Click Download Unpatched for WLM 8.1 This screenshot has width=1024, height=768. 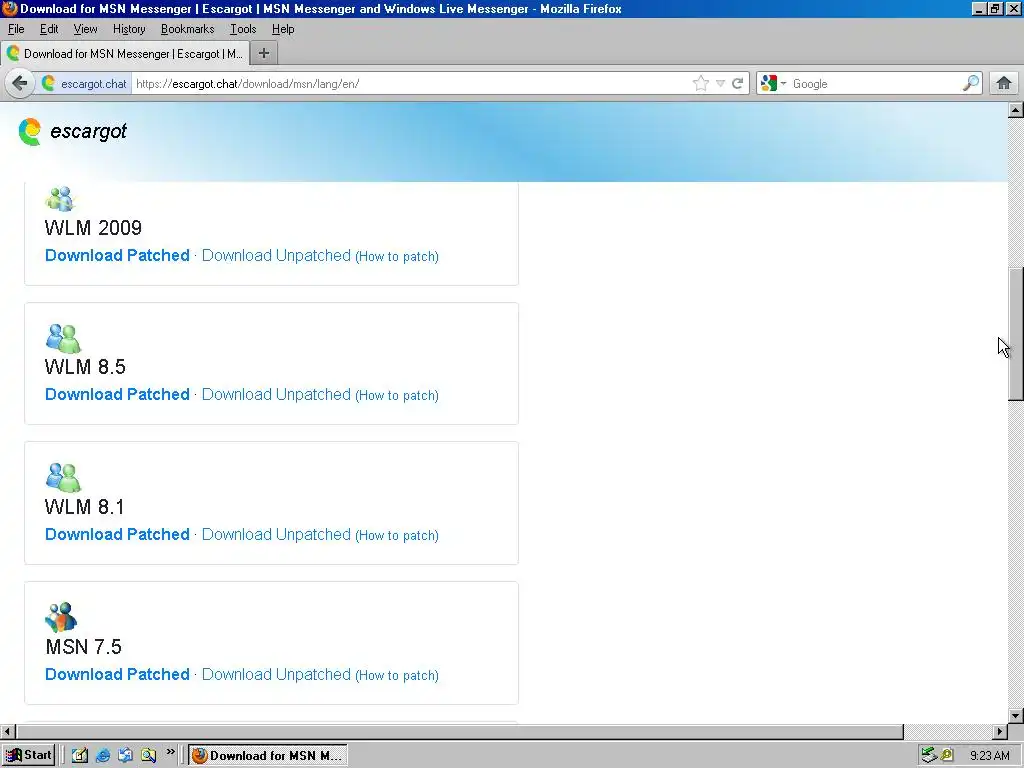pyautogui.click(x=276, y=534)
